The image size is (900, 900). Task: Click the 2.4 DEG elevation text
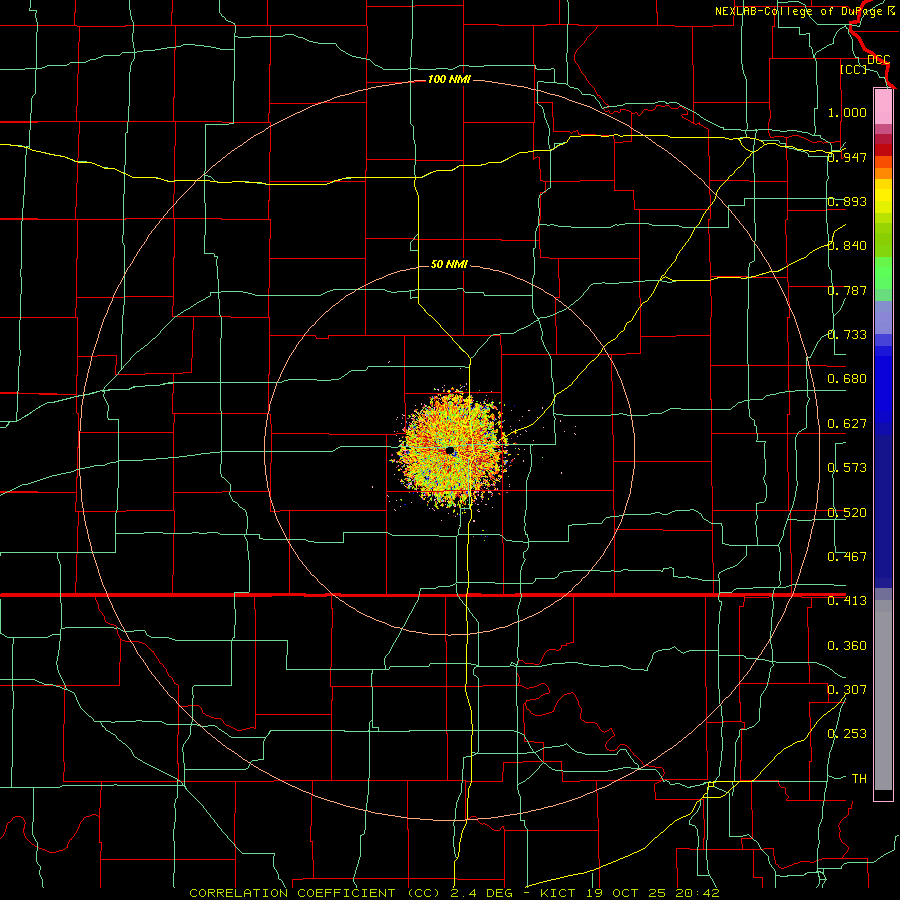480,893
